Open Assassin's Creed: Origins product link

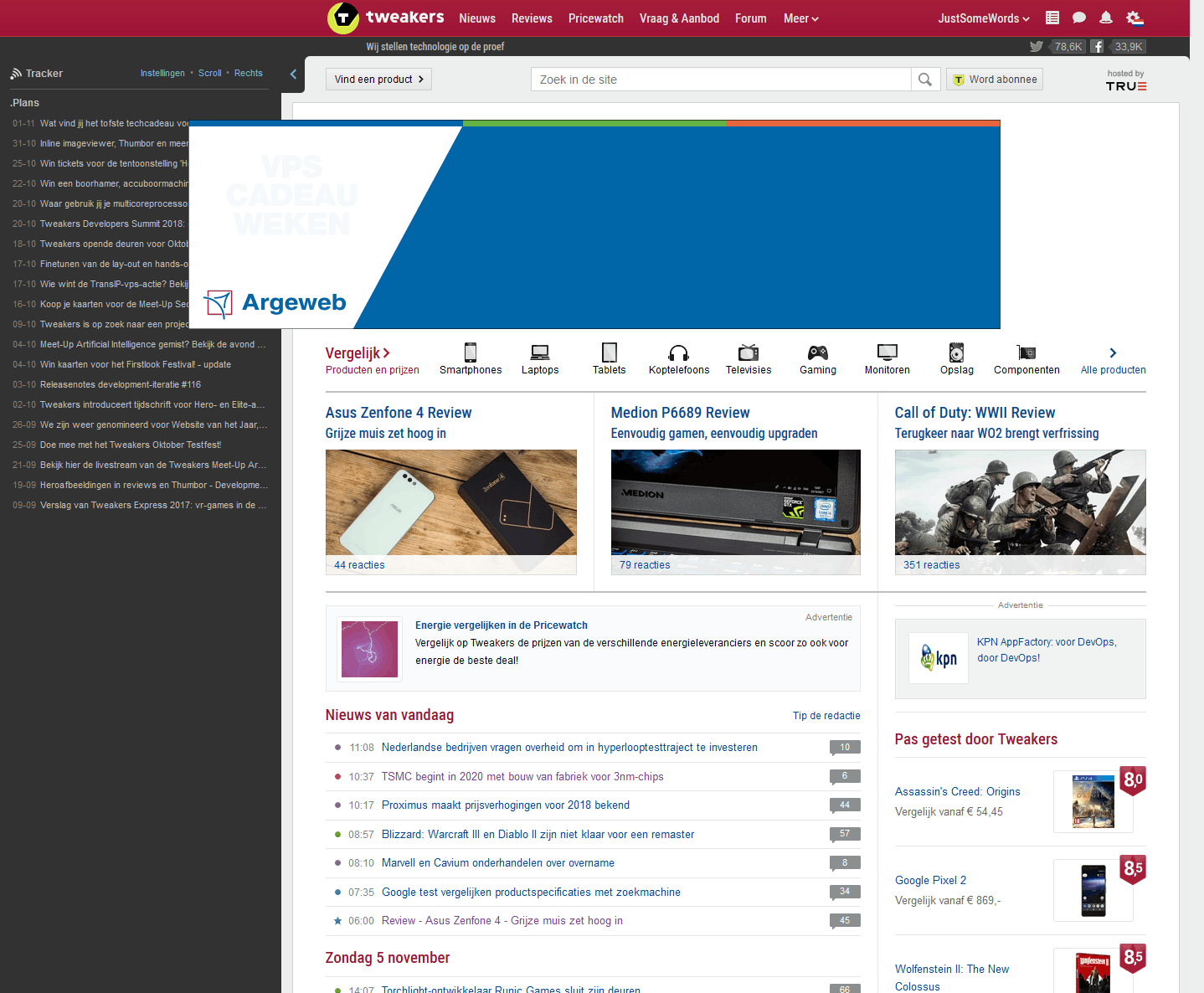click(958, 792)
